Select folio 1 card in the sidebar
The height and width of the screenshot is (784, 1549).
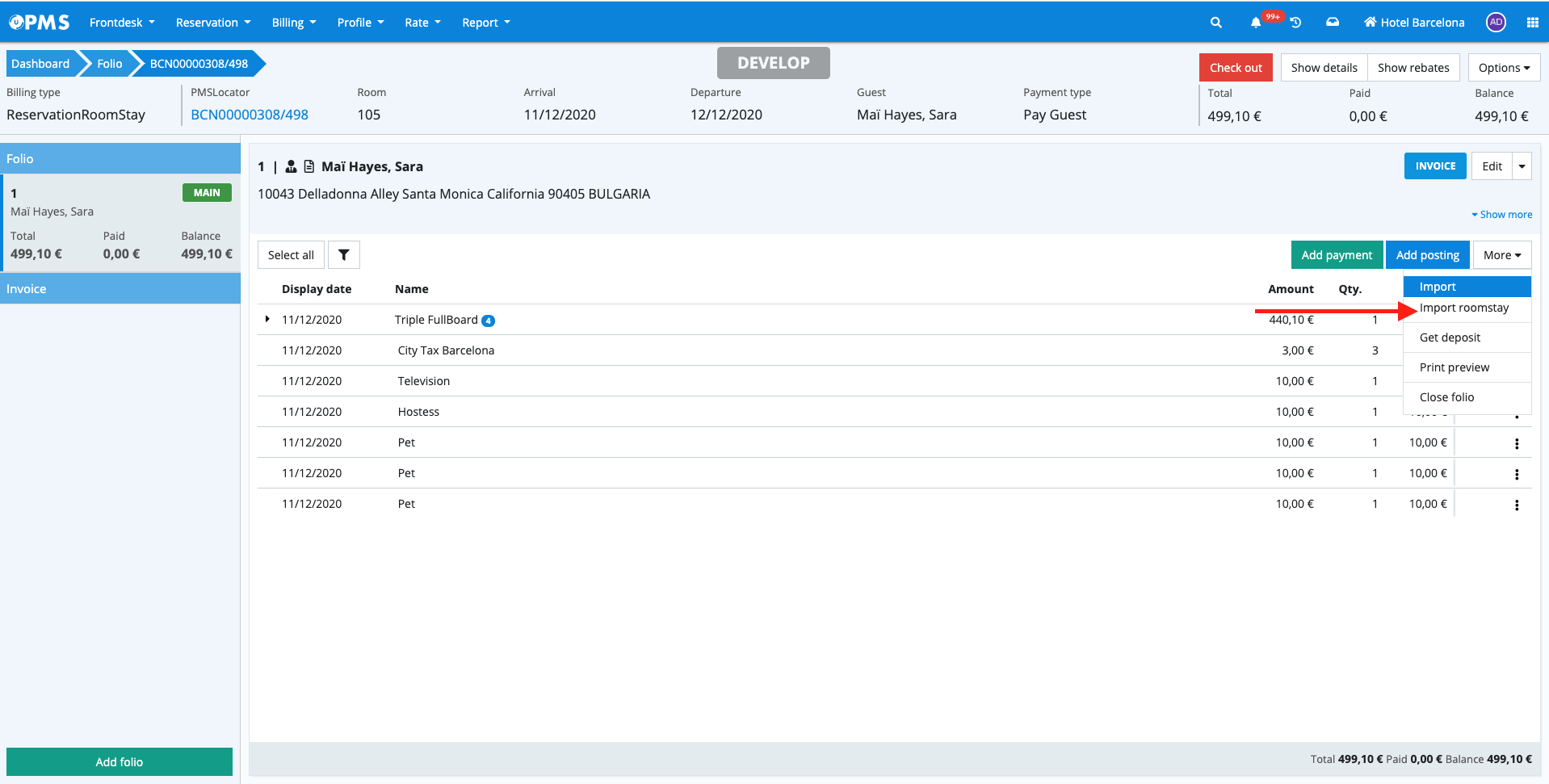click(x=120, y=224)
